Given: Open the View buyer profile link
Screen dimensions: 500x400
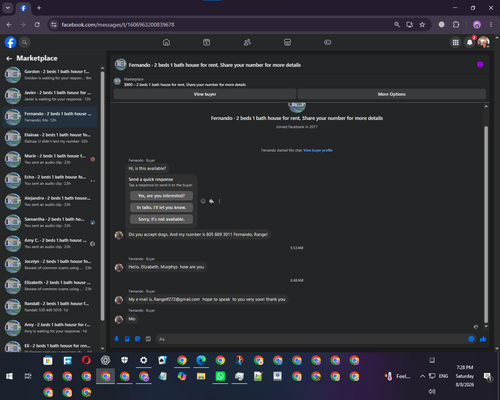Looking at the screenshot, I should pos(318,150).
